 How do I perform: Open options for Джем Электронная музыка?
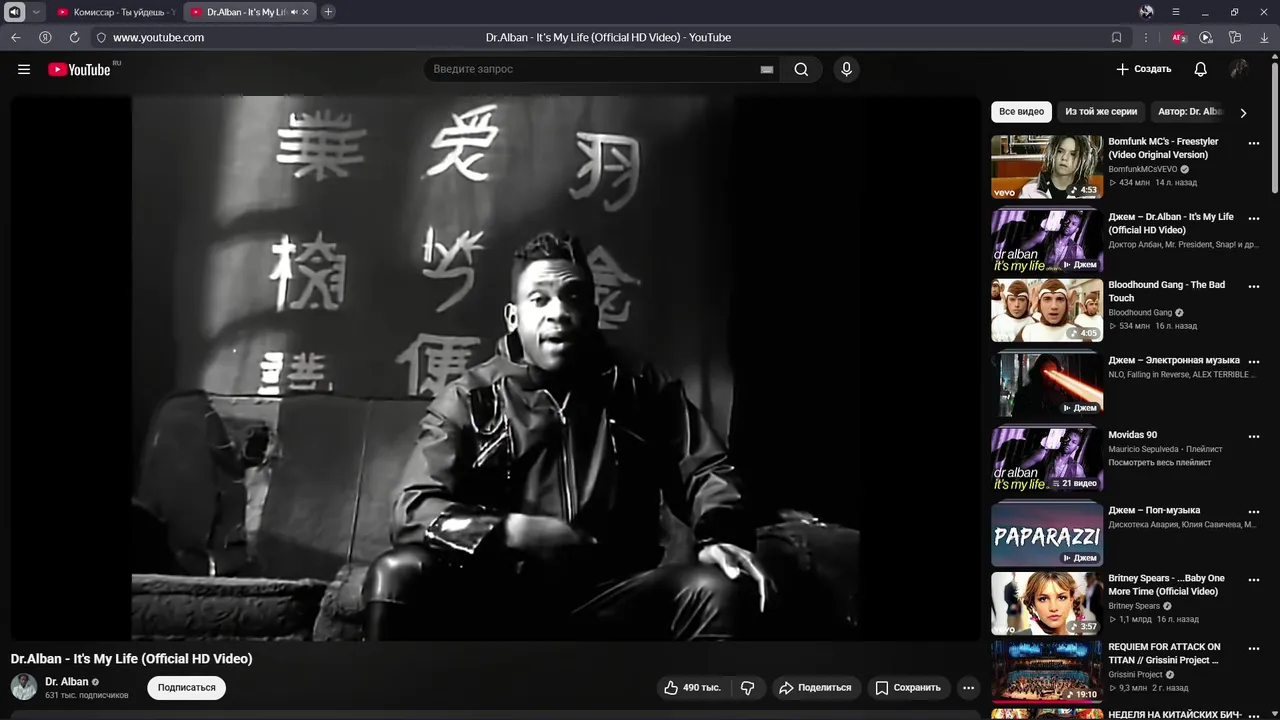(x=1254, y=361)
